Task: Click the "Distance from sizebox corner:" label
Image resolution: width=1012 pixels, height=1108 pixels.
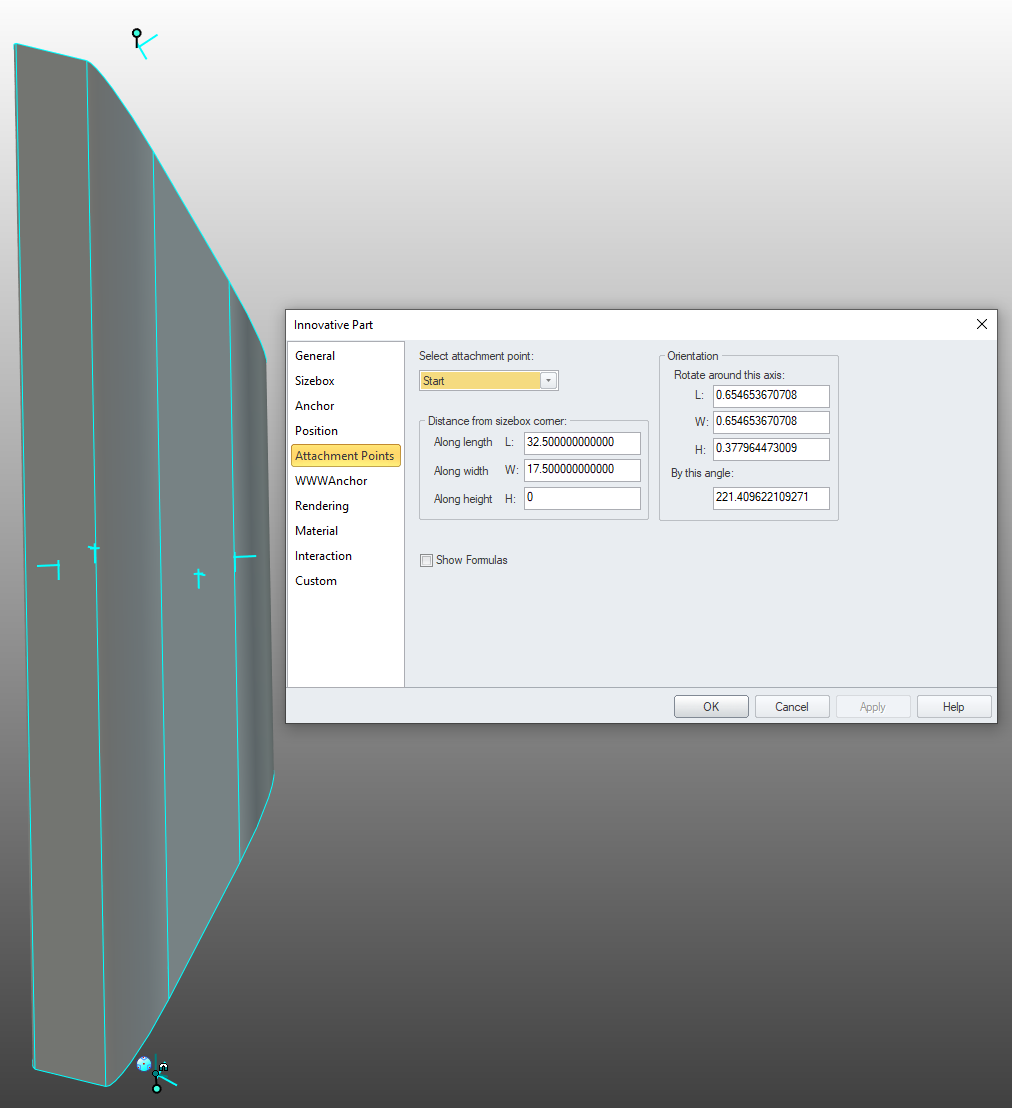Action: point(497,421)
